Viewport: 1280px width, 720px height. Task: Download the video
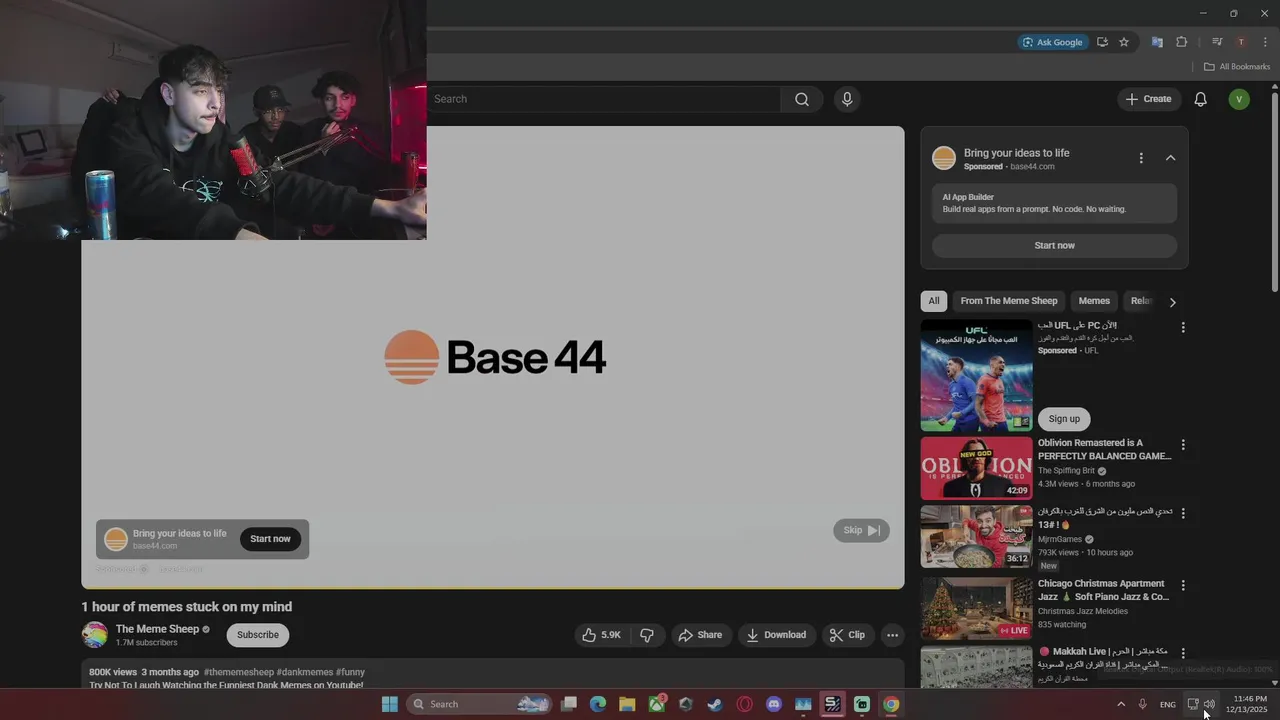(776, 635)
